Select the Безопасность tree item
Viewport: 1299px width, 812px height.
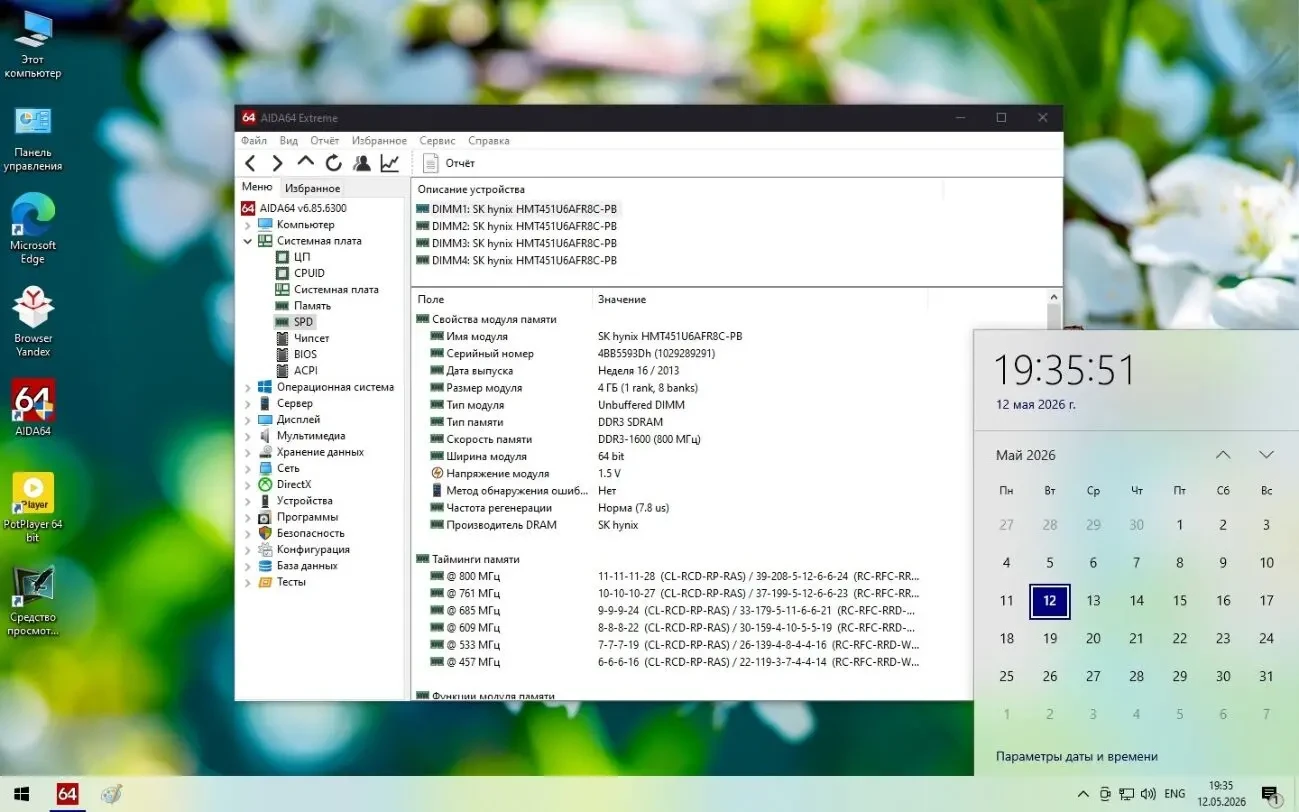[x=310, y=533]
